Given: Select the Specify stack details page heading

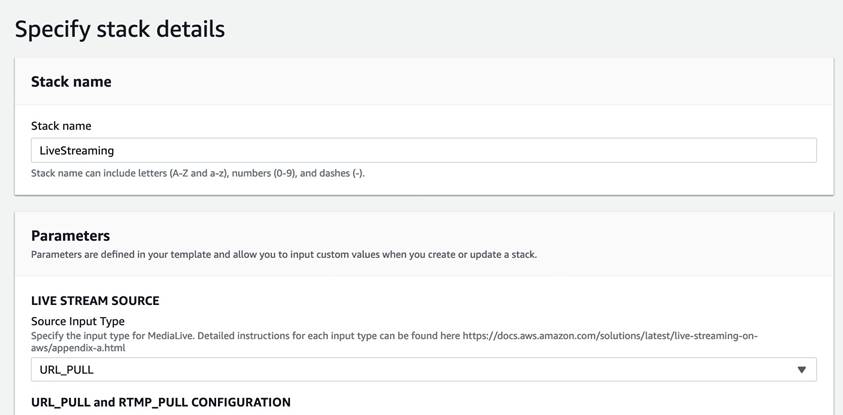Looking at the screenshot, I should click(x=120, y=30).
